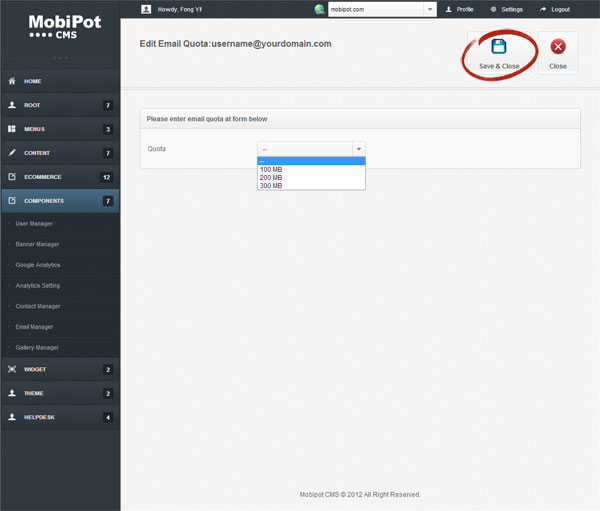Screen dimensions: 600x511
Task: Click the Helpdesk user icon
Action: click(12, 417)
